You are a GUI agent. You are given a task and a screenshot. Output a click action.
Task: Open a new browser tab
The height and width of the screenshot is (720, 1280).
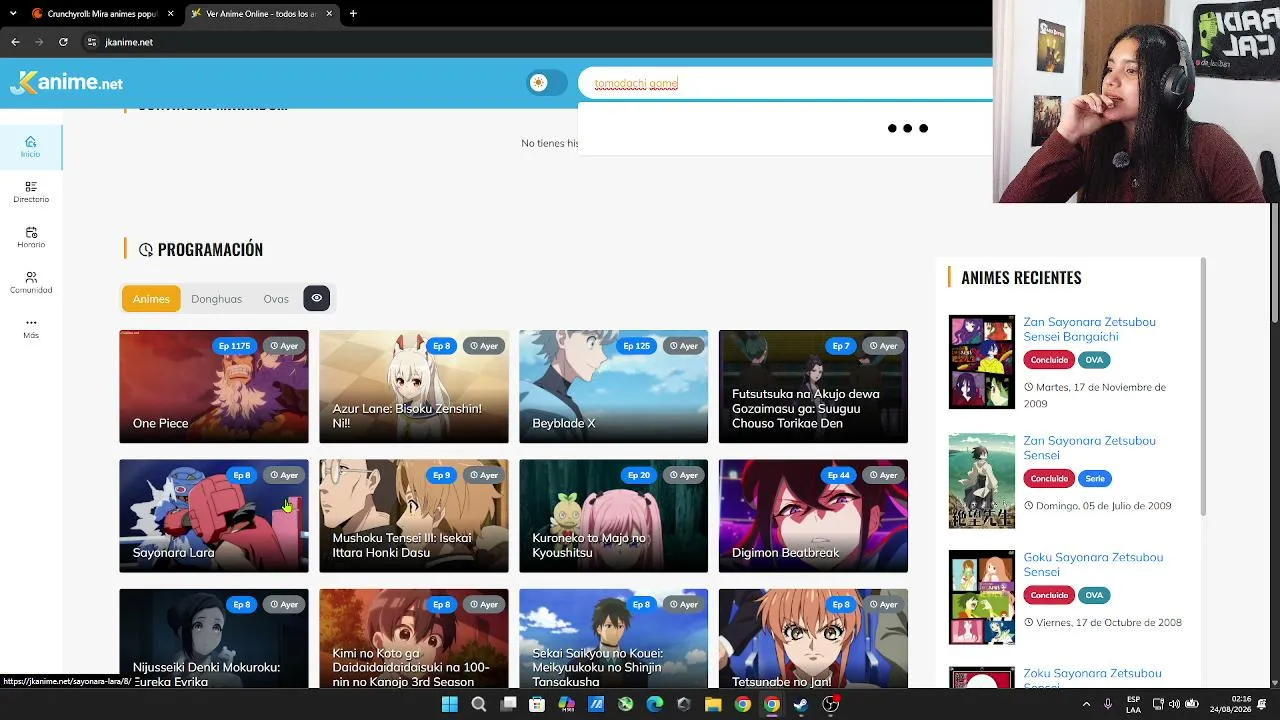pos(353,14)
